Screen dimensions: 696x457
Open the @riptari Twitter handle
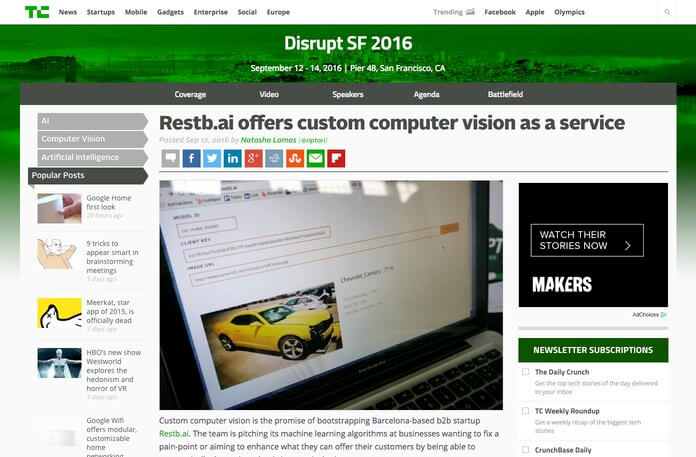(x=313, y=140)
